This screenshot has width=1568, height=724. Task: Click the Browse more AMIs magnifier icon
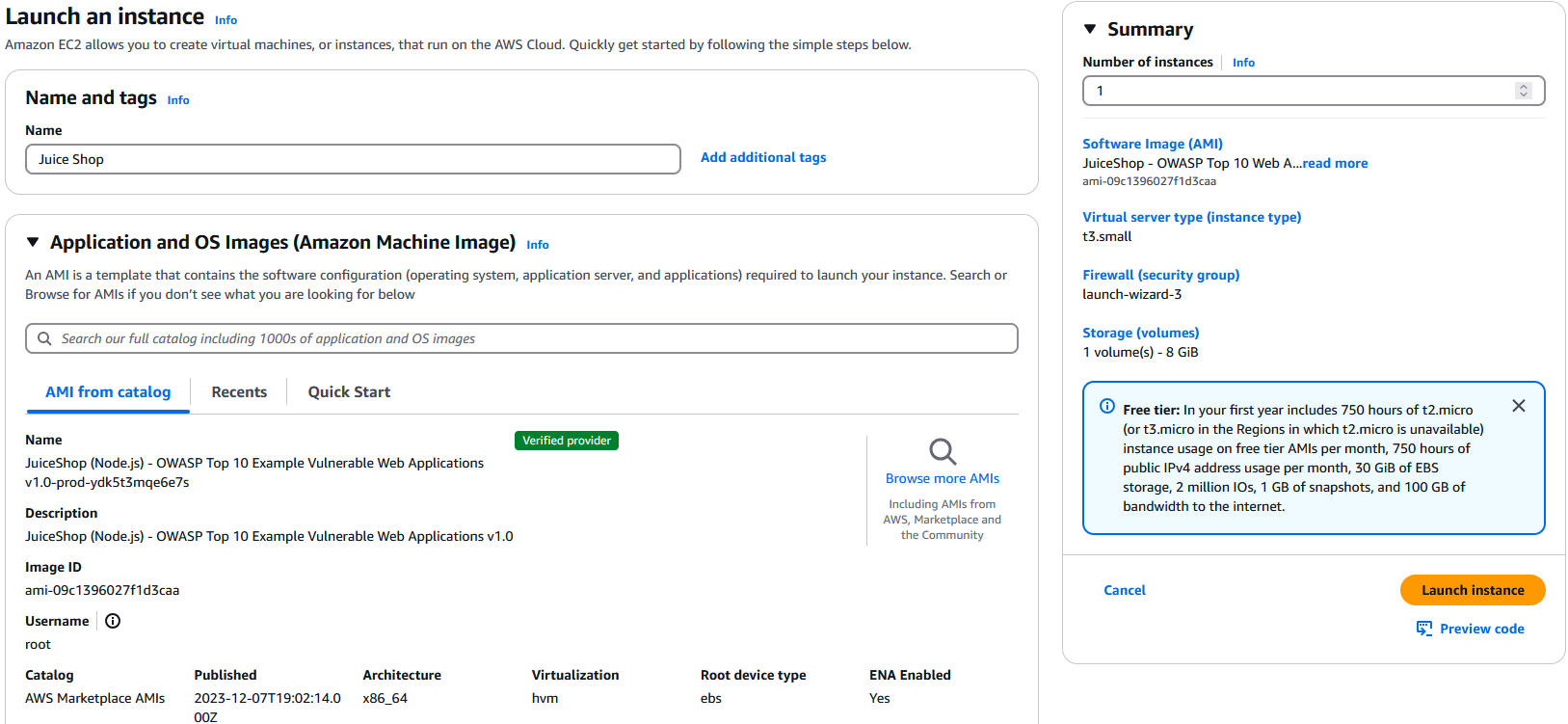click(943, 451)
